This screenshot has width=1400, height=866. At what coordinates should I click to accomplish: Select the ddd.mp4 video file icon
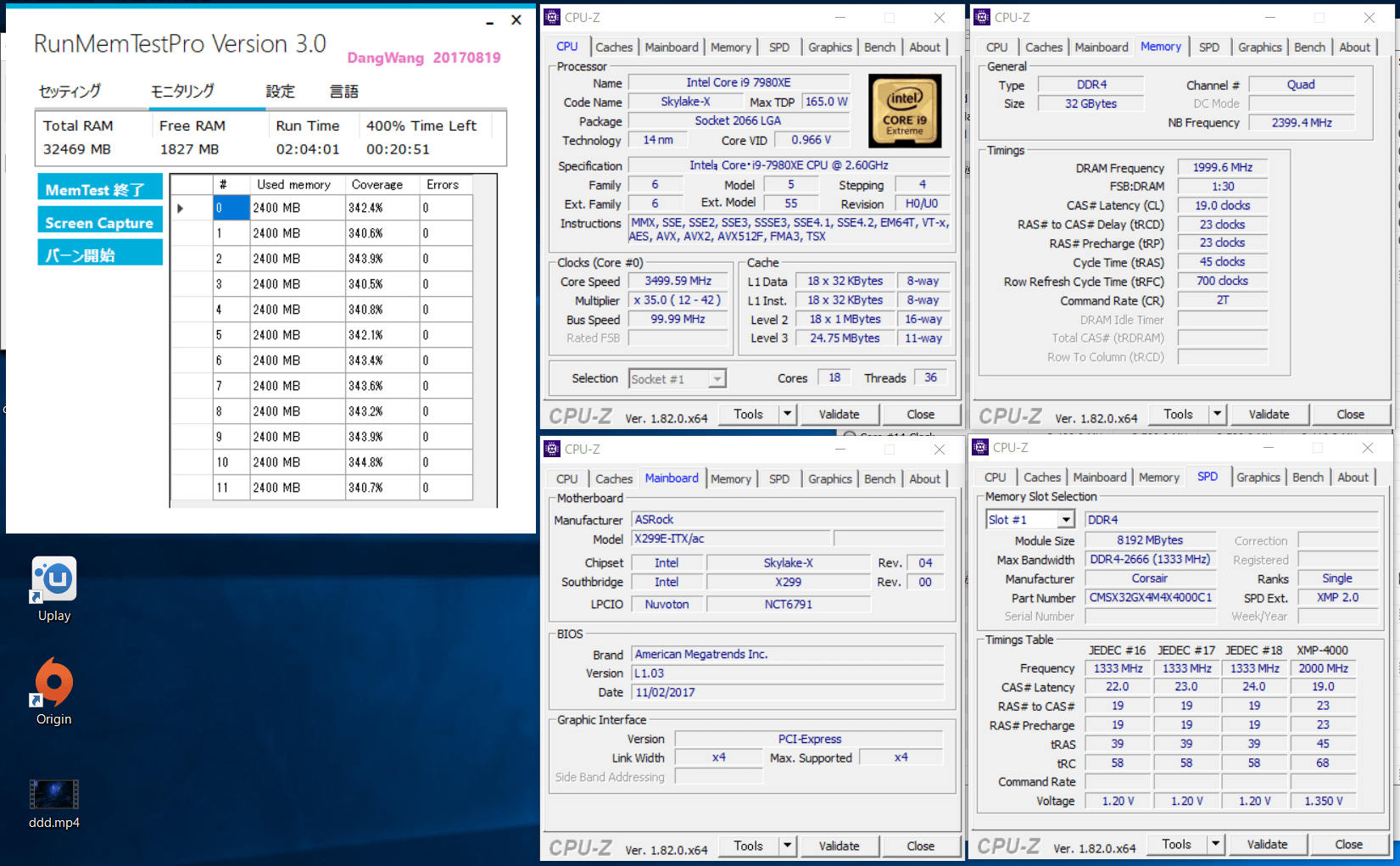coord(54,794)
